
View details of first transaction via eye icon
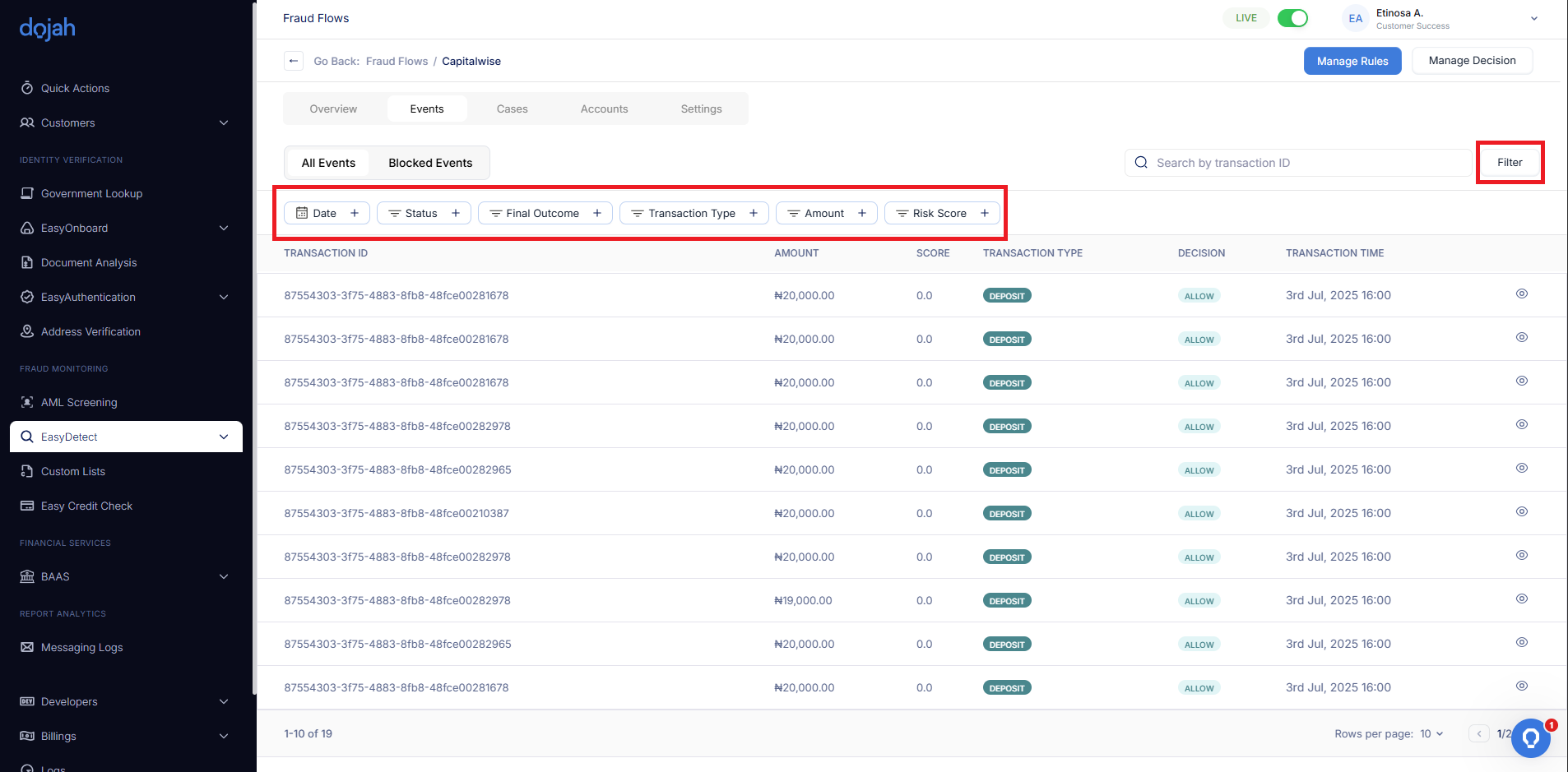pyautogui.click(x=1521, y=294)
